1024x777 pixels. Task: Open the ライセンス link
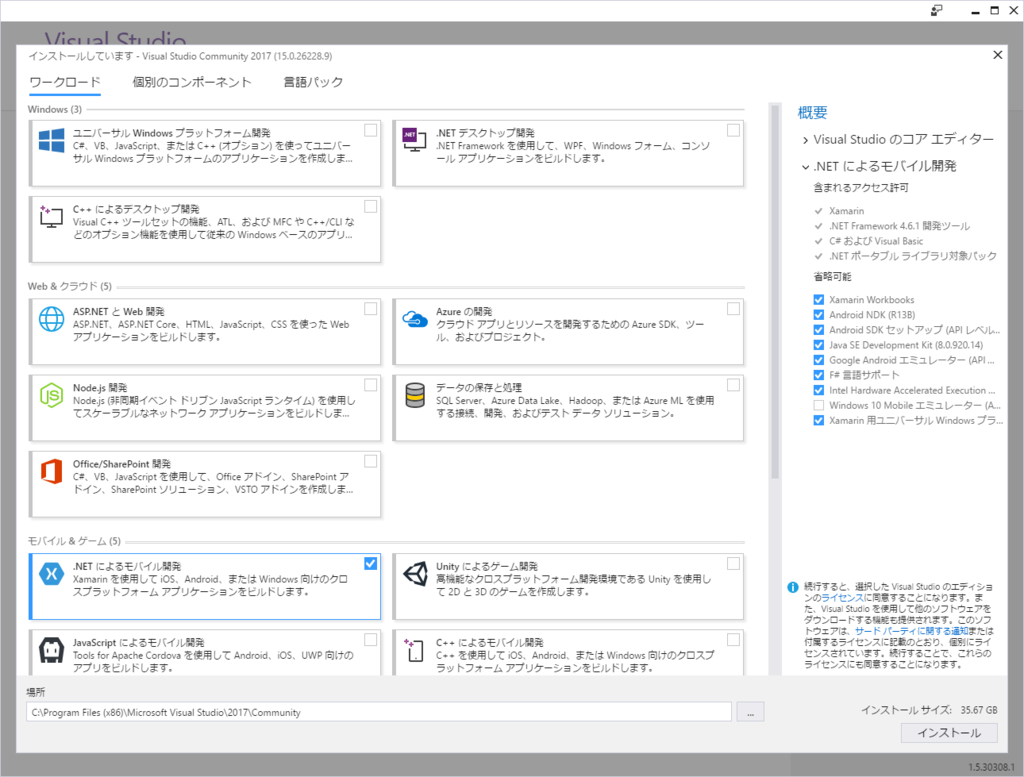coord(842,598)
